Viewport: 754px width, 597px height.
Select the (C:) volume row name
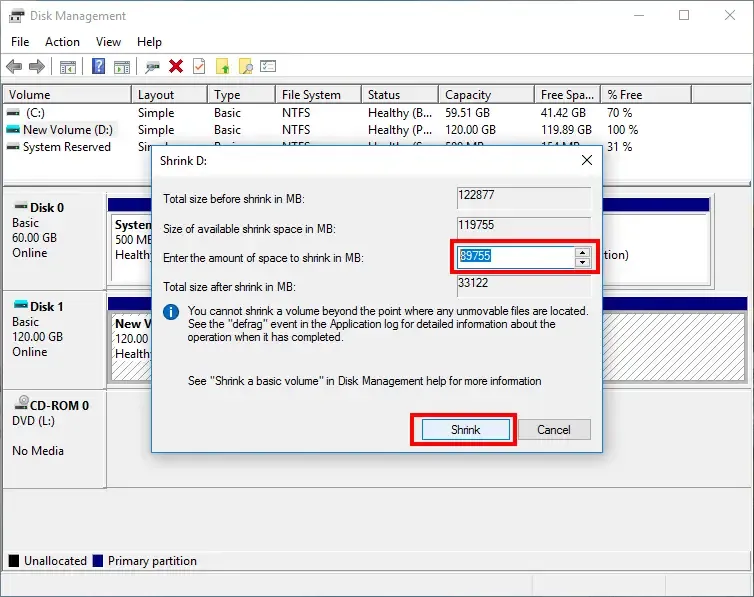35,113
